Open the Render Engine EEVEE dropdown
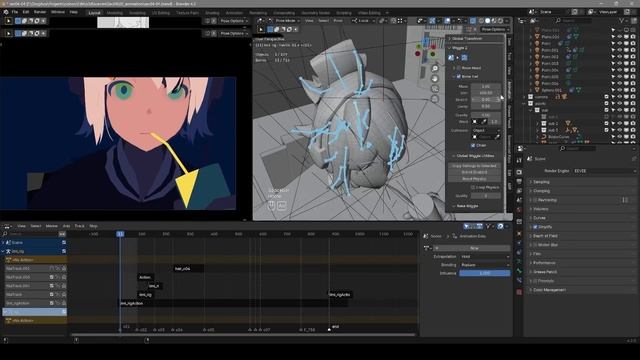Image resolution: width=640 pixels, height=360 pixels. click(x=604, y=171)
